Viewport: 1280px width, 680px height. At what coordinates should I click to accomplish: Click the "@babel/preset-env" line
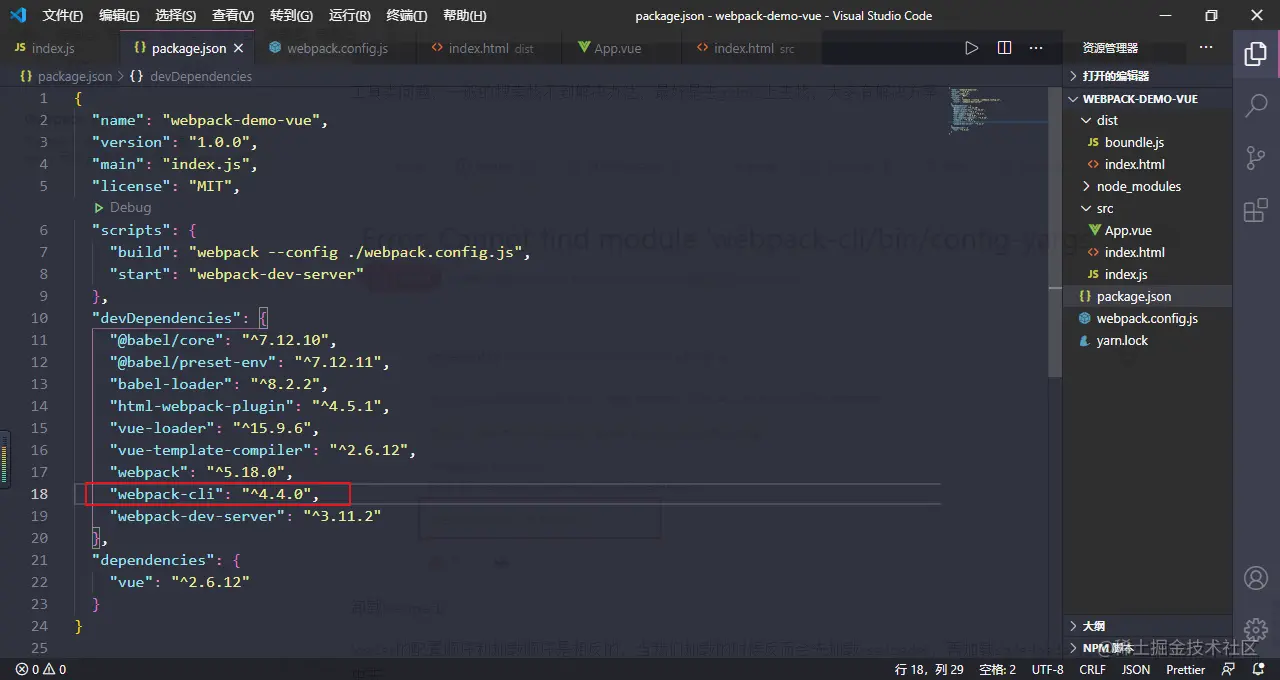click(250, 362)
